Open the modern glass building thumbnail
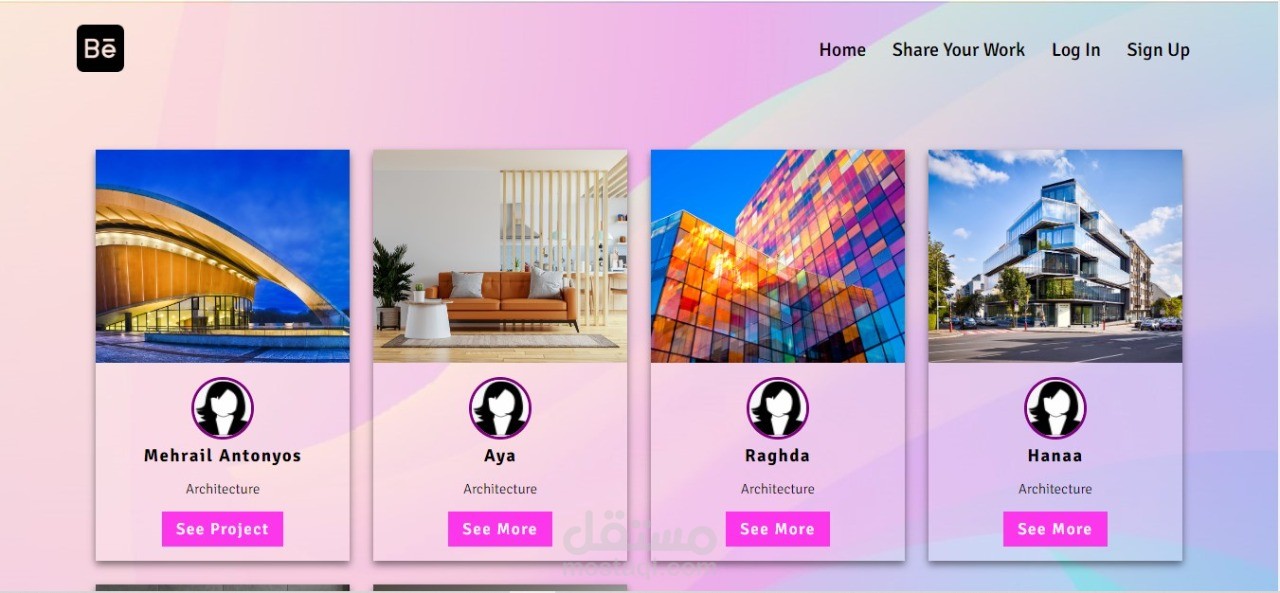Image resolution: width=1280 pixels, height=593 pixels. coord(1055,256)
